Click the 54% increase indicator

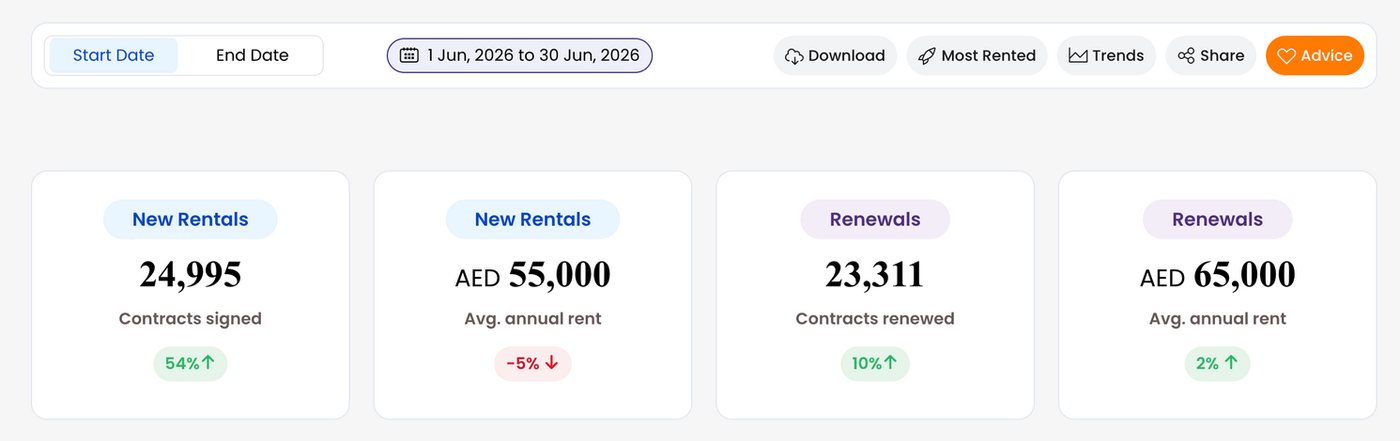coord(190,363)
